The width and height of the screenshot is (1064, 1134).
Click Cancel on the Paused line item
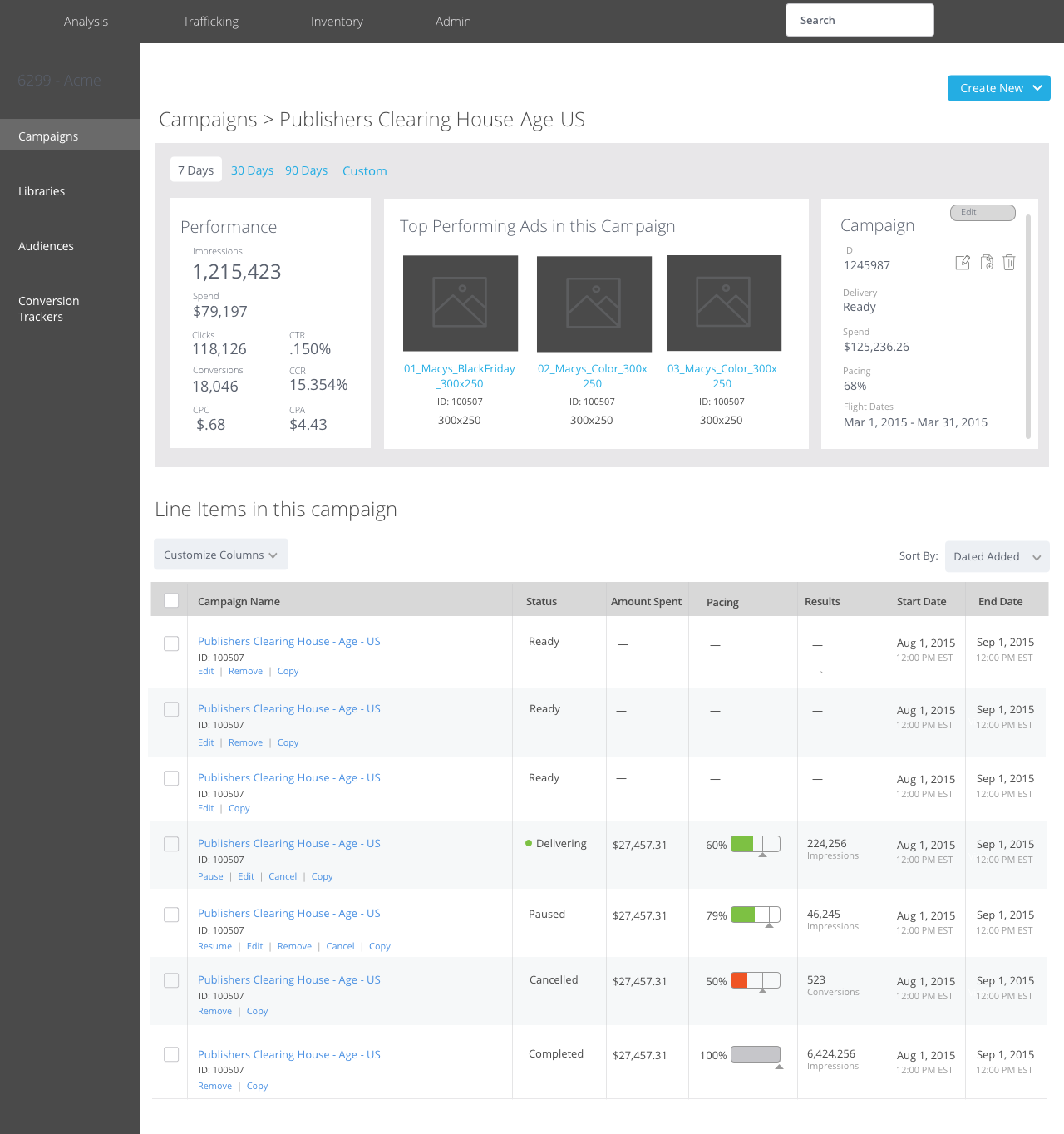click(x=340, y=946)
